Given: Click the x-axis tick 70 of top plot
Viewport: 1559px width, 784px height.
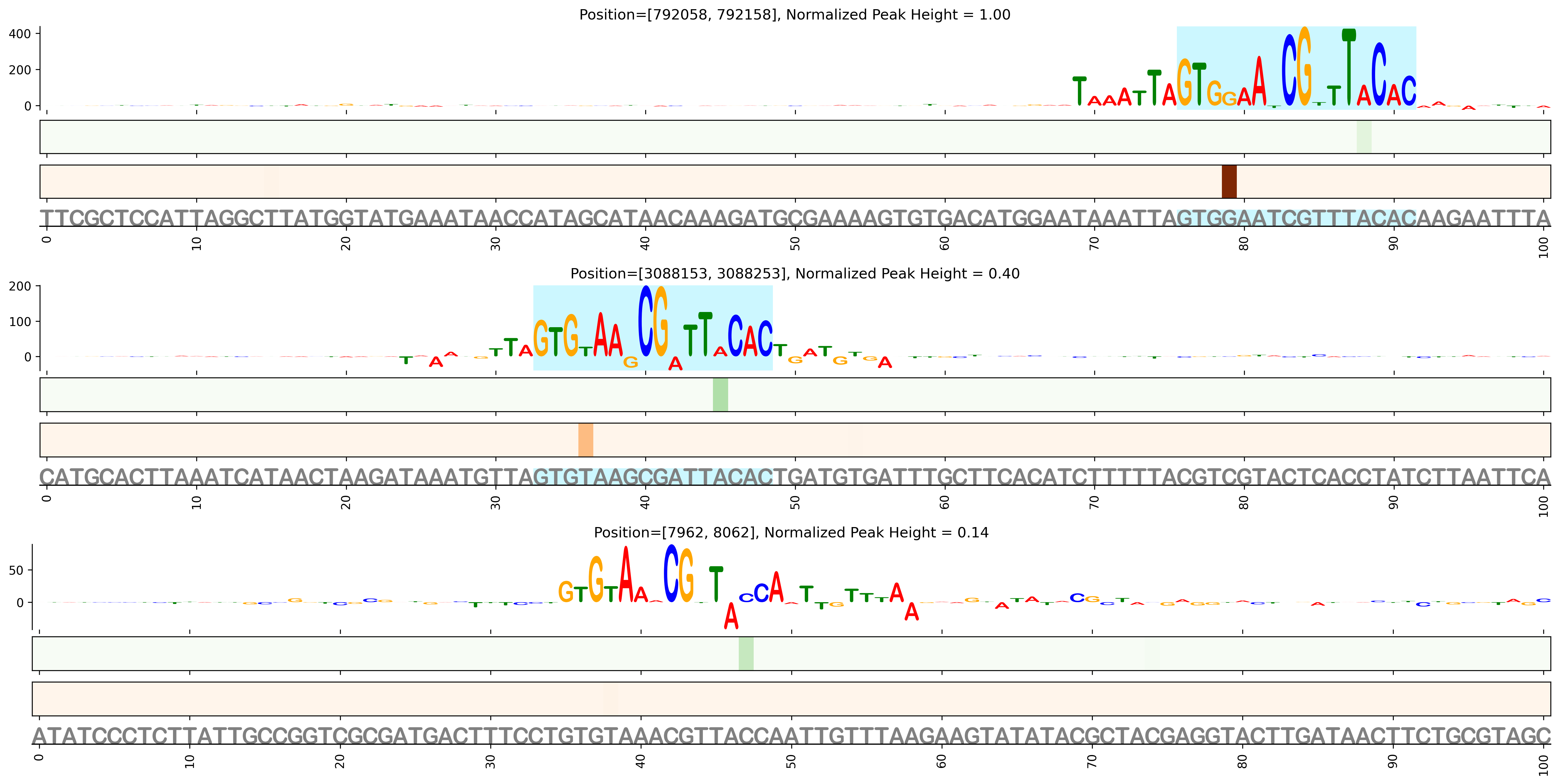Looking at the screenshot, I should (1094, 243).
